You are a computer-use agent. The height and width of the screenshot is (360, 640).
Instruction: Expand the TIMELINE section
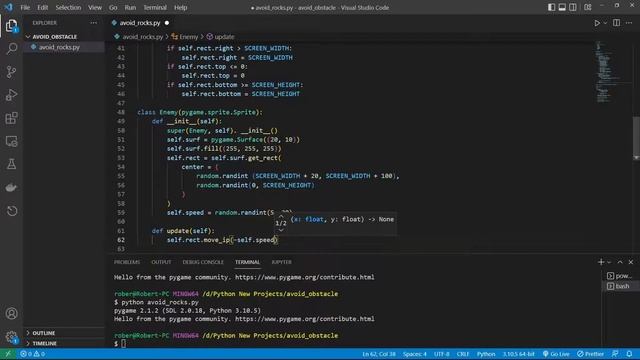[x=44, y=343]
